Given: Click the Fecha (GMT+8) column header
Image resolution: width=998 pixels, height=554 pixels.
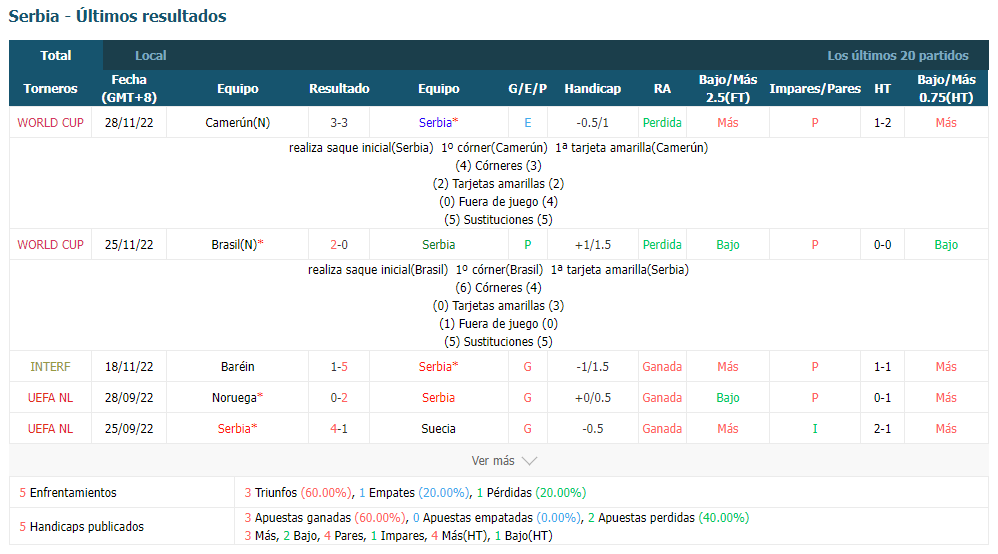Looking at the screenshot, I should (x=129, y=89).
